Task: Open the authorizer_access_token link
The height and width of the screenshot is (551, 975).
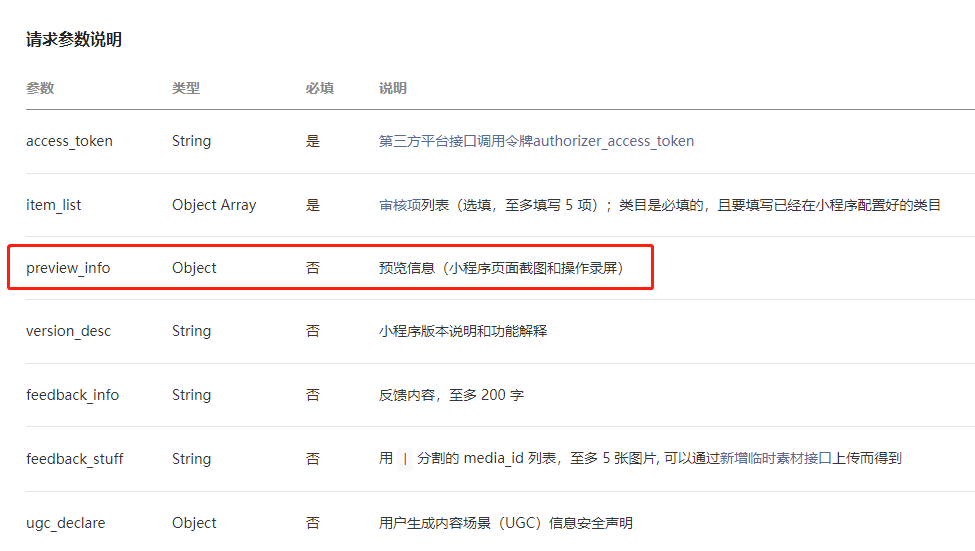Action: pyautogui.click(x=536, y=141)
